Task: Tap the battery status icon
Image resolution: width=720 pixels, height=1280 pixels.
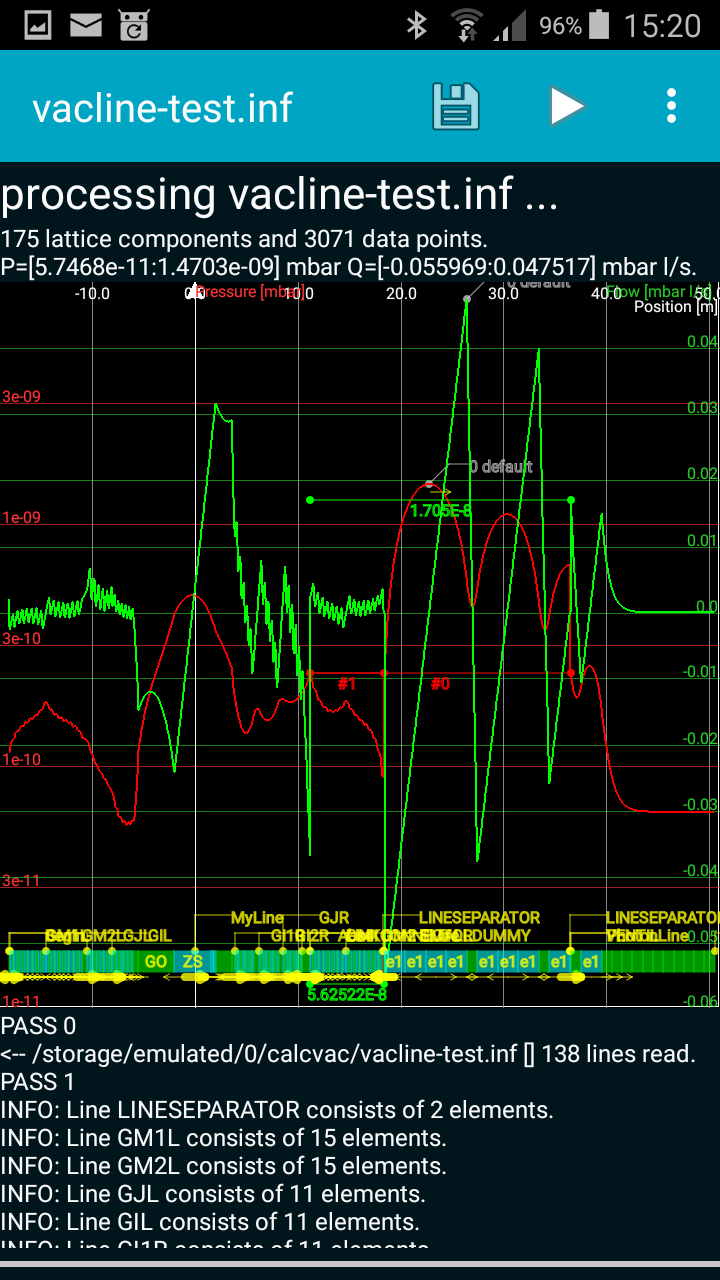Action: pyautogui.click(x=599, y=26)
